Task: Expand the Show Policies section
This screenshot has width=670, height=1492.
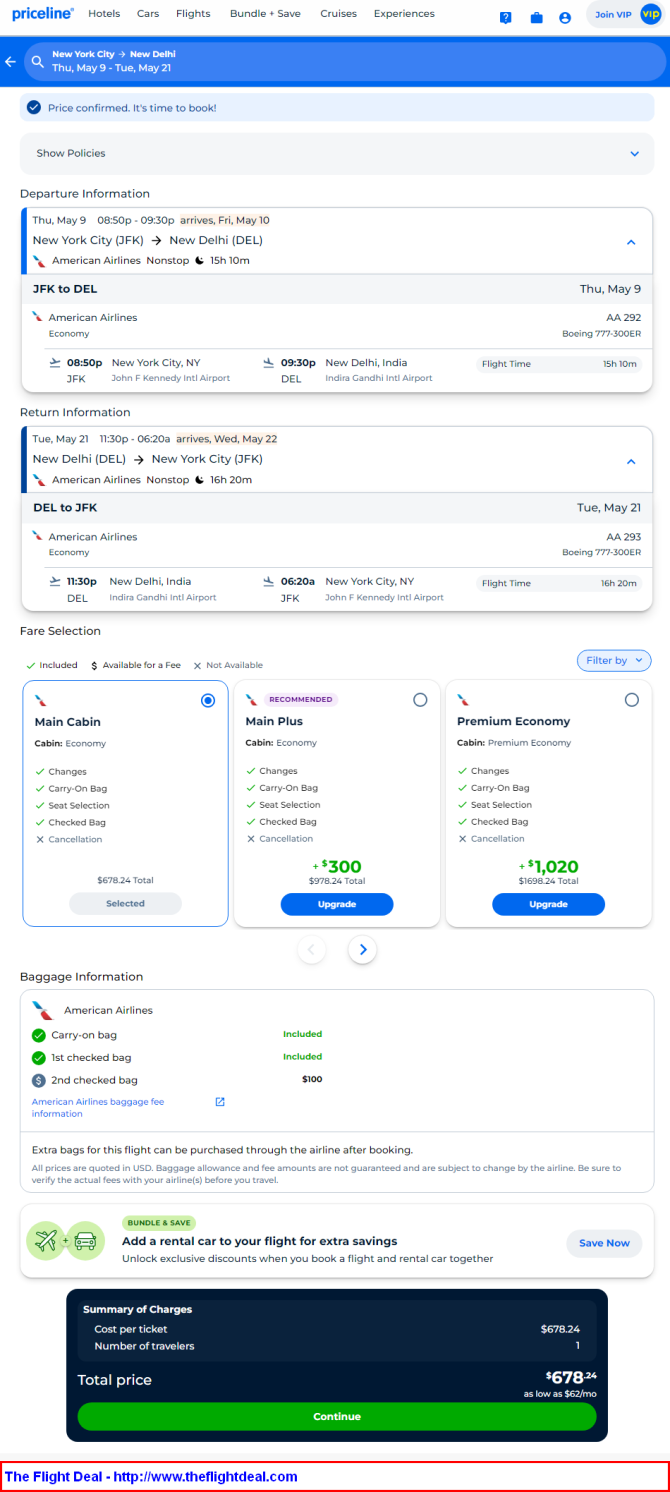Action: [x=337, y=153]
